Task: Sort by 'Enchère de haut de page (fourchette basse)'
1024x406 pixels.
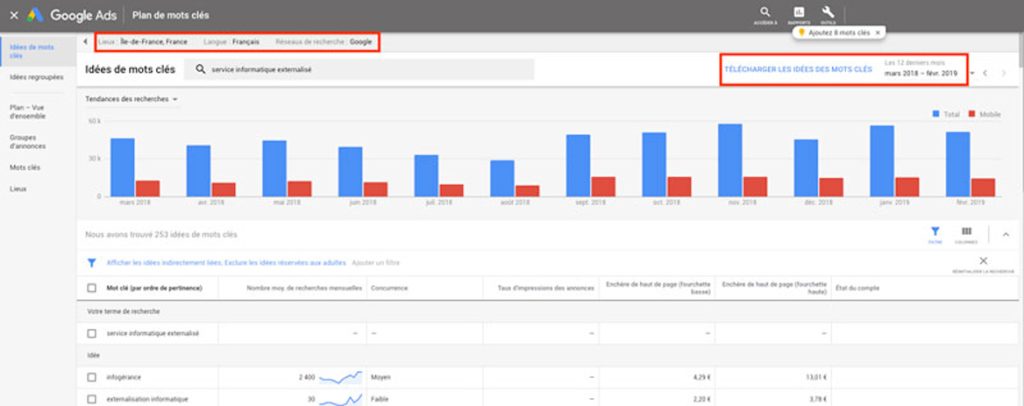Action: click(x=658, y=288)
